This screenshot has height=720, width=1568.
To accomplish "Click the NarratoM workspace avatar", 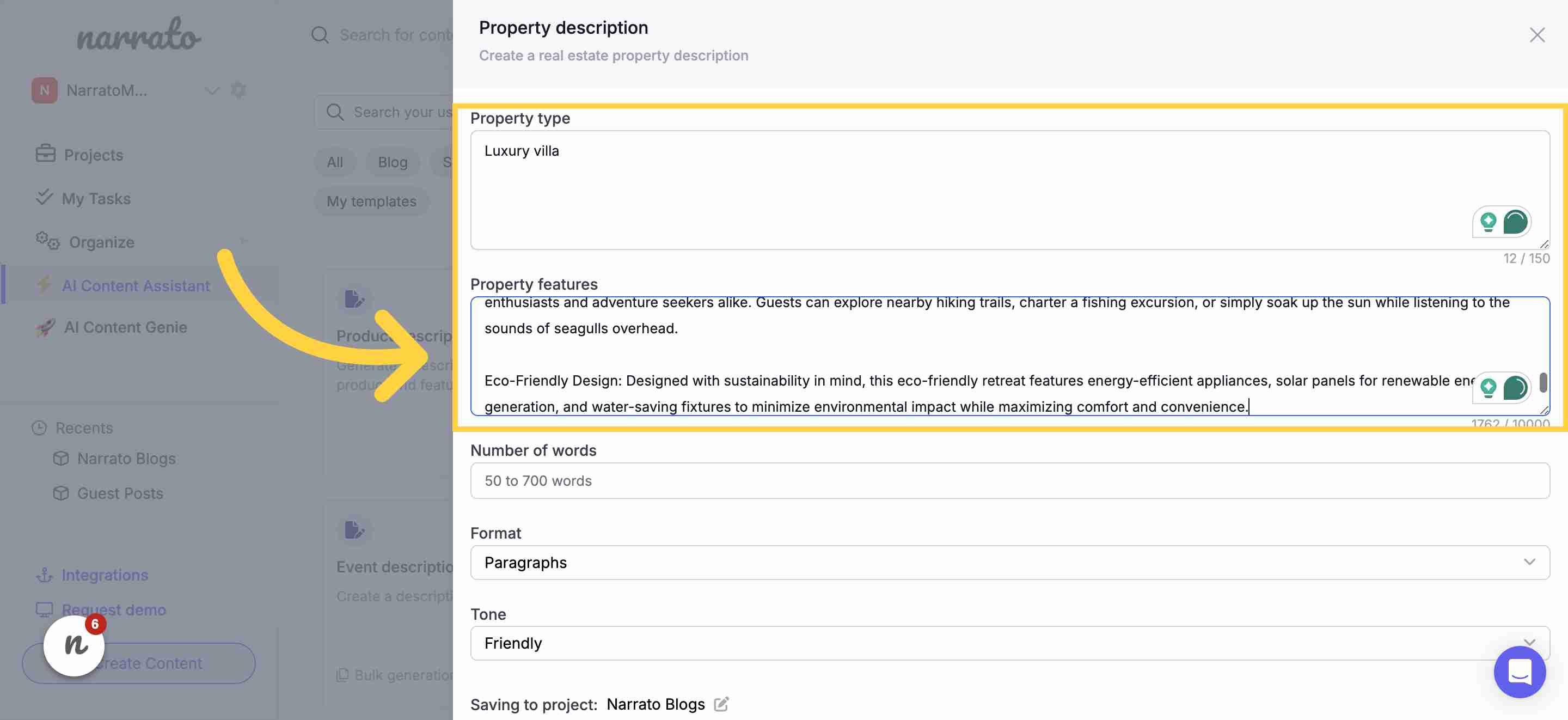I will (45, 90).
